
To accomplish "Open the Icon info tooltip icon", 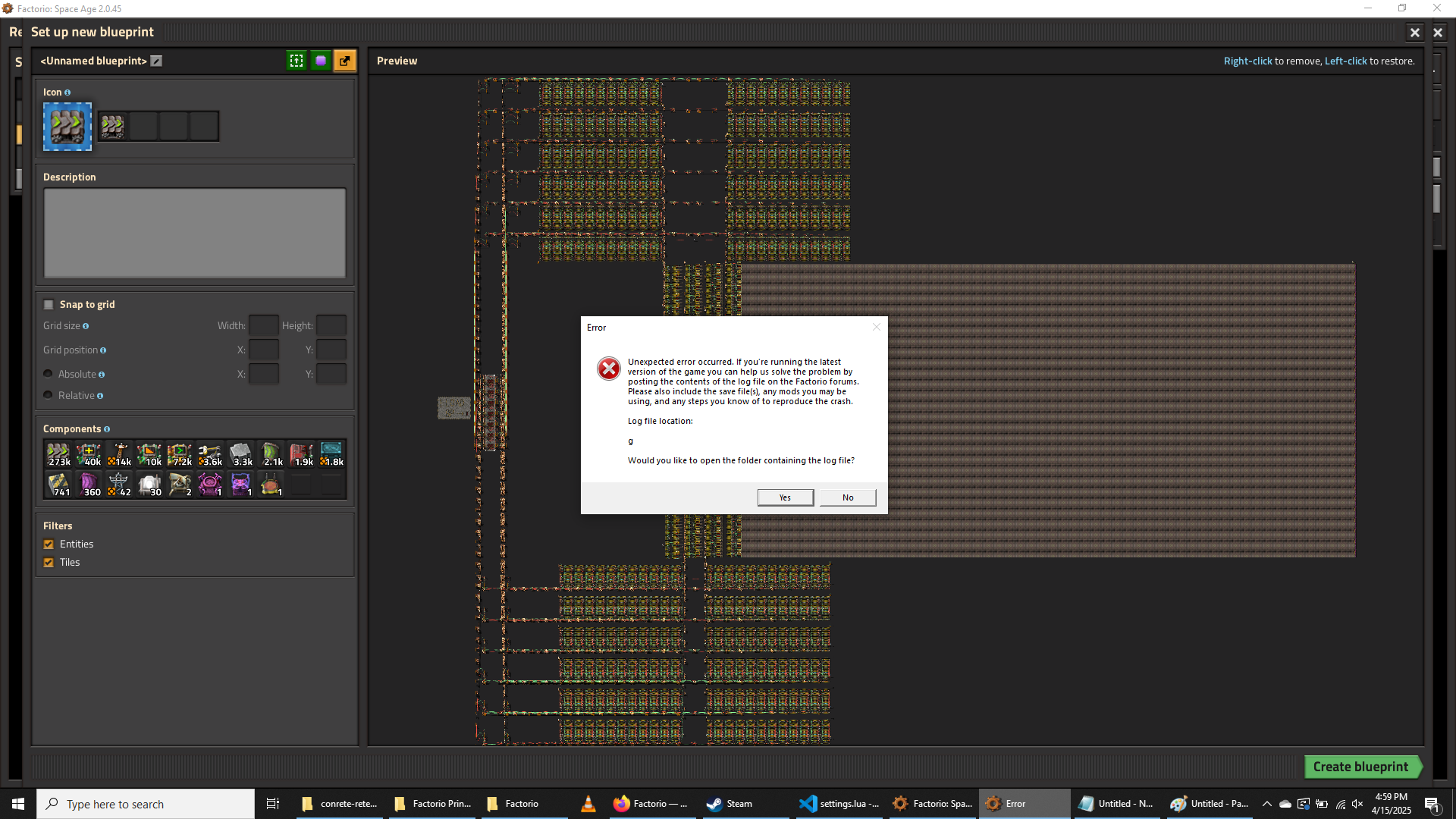I will tap(67, 93).
